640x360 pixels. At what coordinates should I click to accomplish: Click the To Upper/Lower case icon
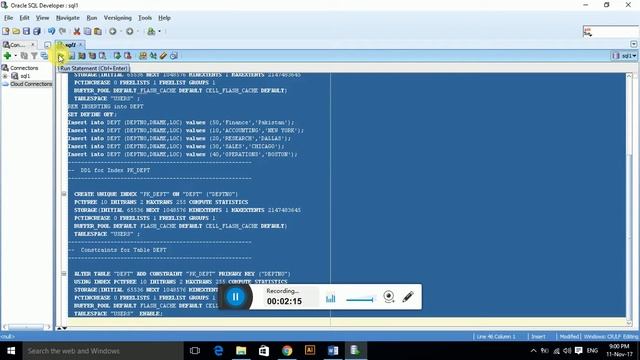point(153,56)
